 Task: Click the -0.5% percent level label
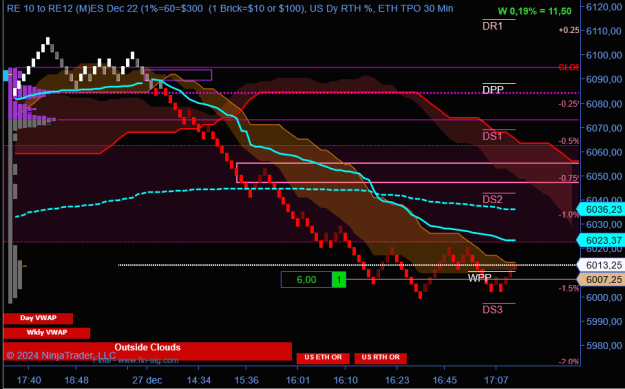(x=569, y=141)
